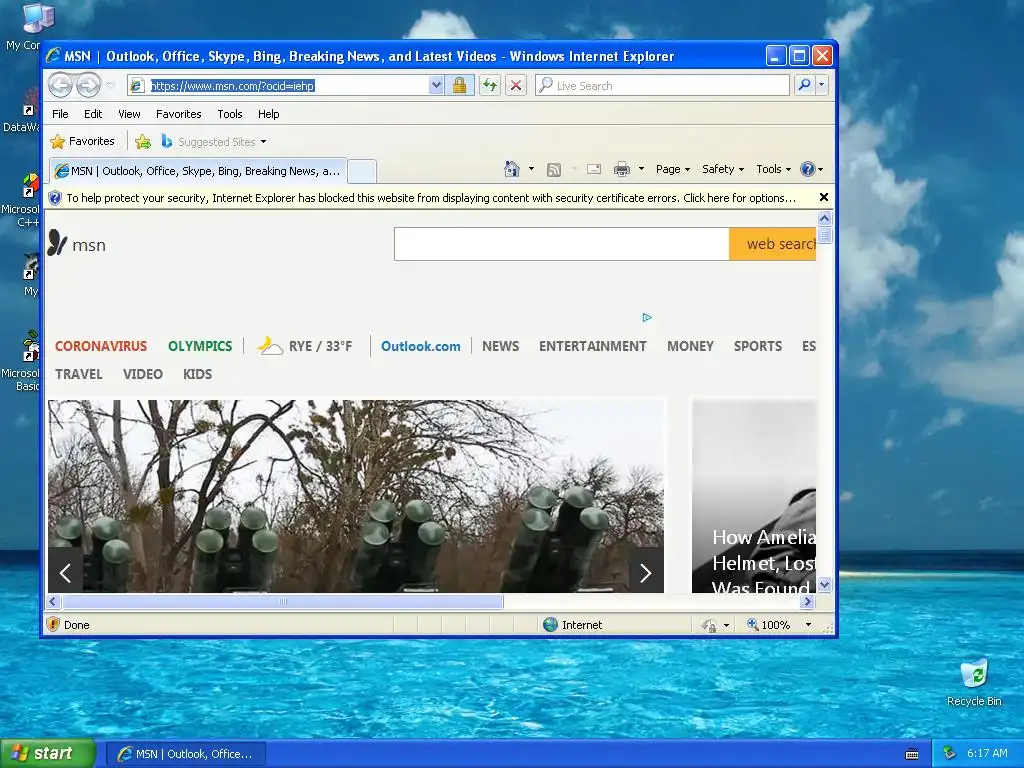
Task: Open the Safety command bar menu
Action: click(722, 169)
